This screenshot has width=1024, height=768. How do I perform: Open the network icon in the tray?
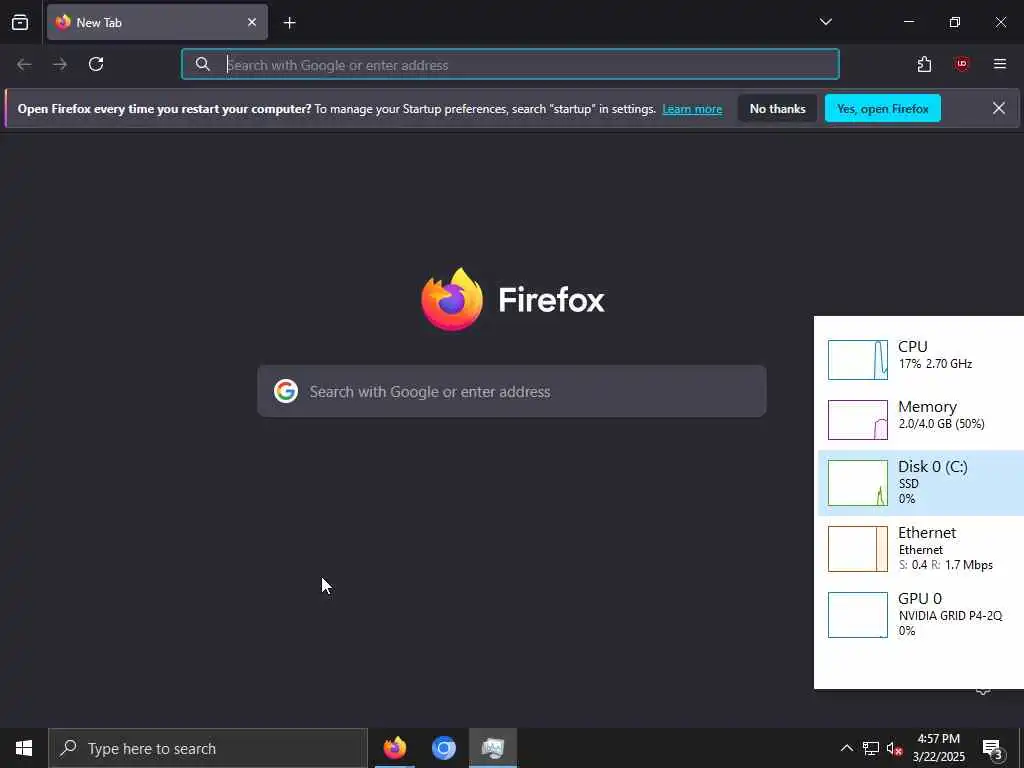pos(871,748)
